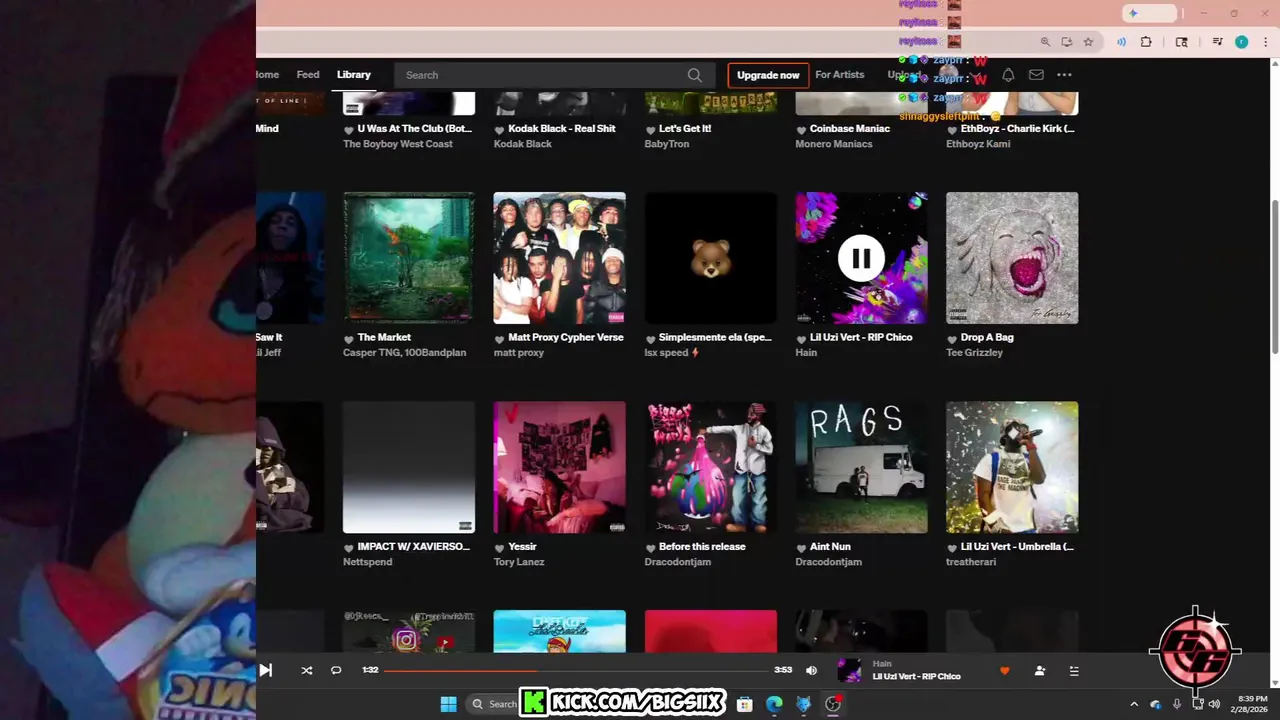Open artist link Tee Grizzley

click(974, 352)
